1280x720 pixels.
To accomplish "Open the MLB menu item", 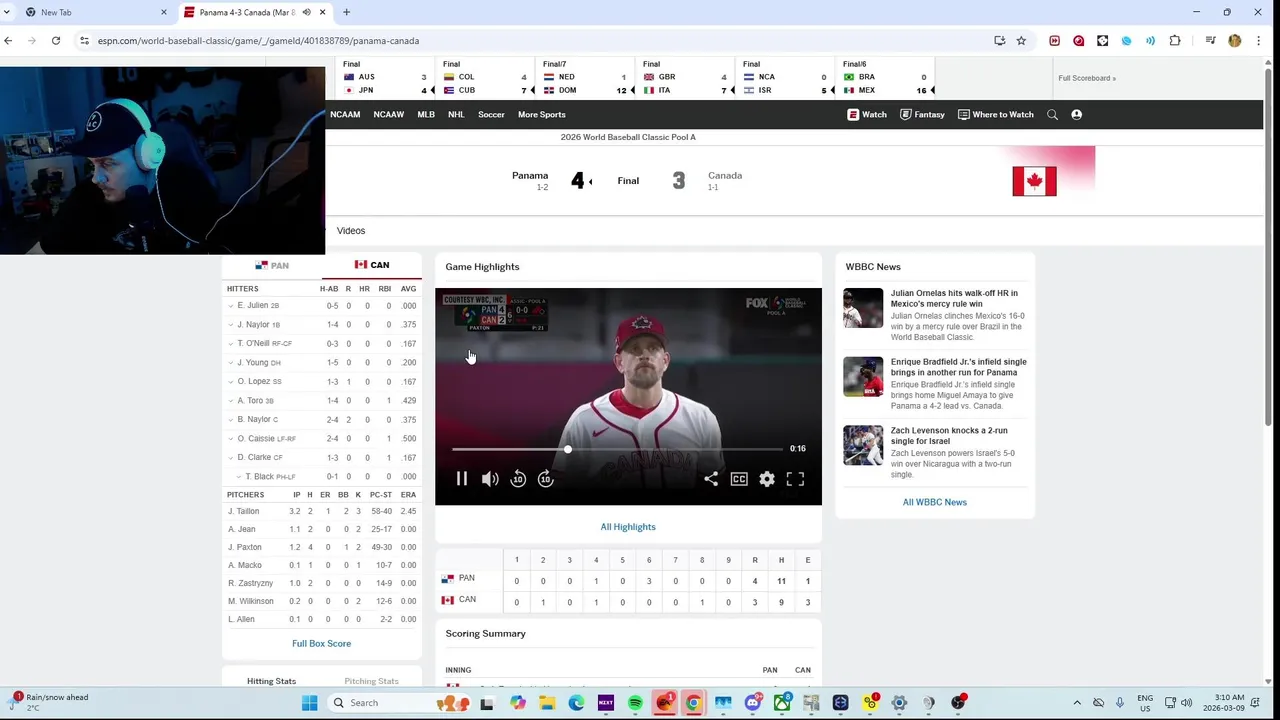I will (x=426, y=114).
